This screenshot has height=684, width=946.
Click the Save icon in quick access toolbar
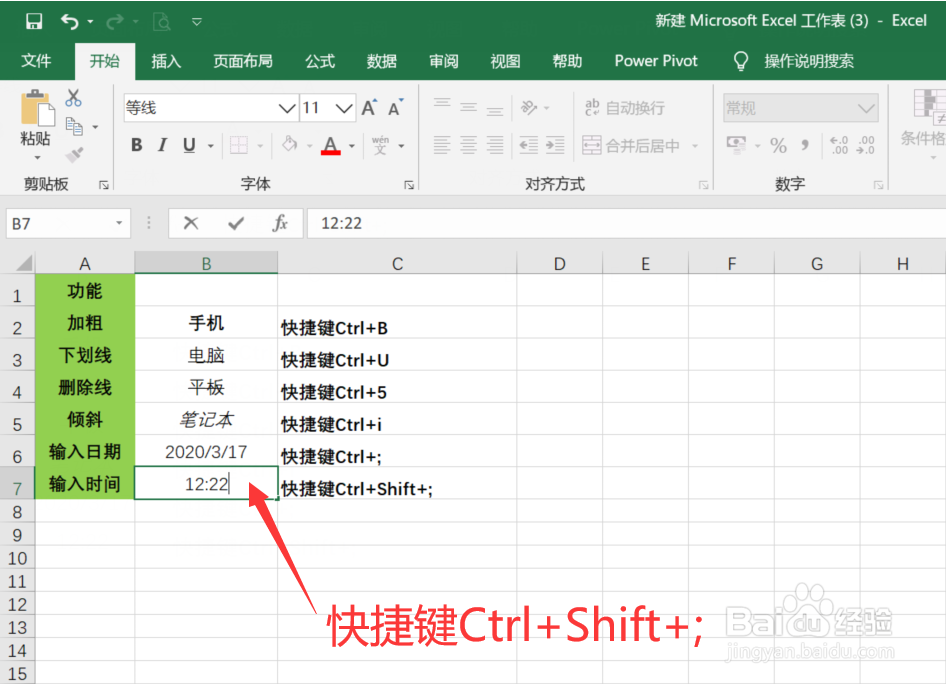click(34, 22)
